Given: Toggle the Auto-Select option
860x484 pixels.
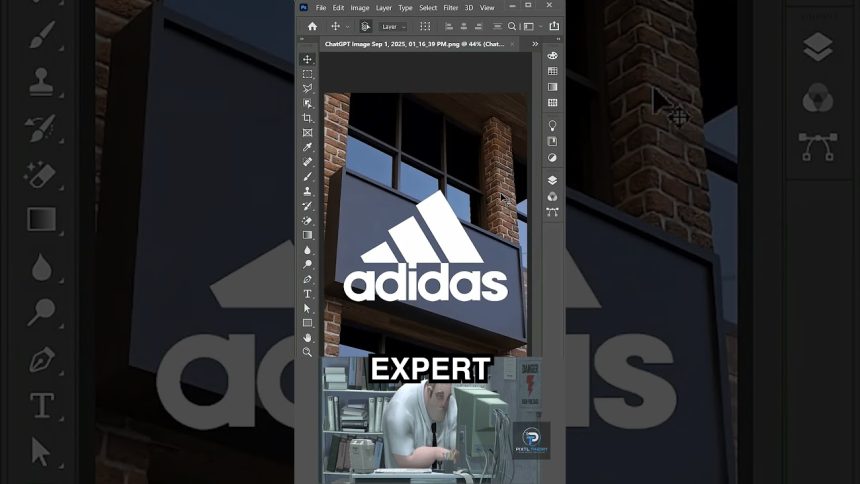Looking at the screenshot, I should 365,26.
